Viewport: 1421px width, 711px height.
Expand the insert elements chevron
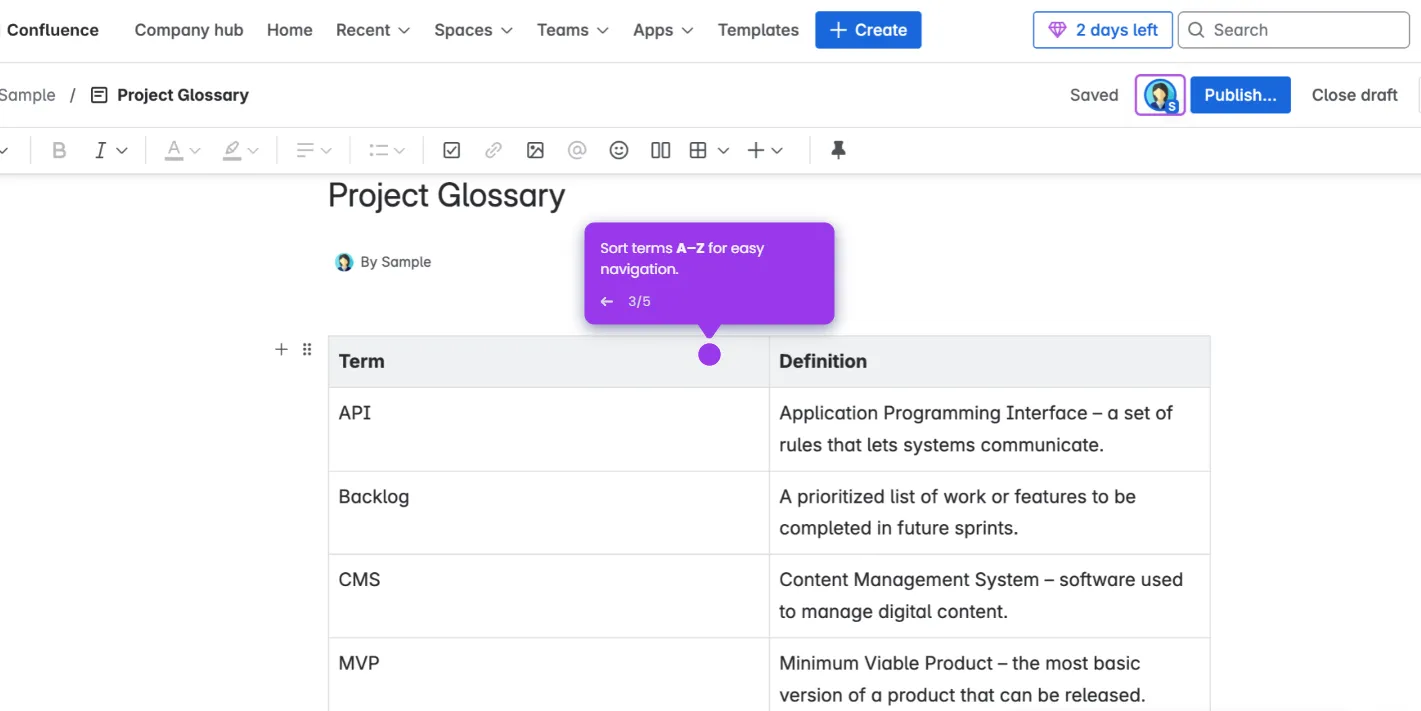(x=777, y=150)
